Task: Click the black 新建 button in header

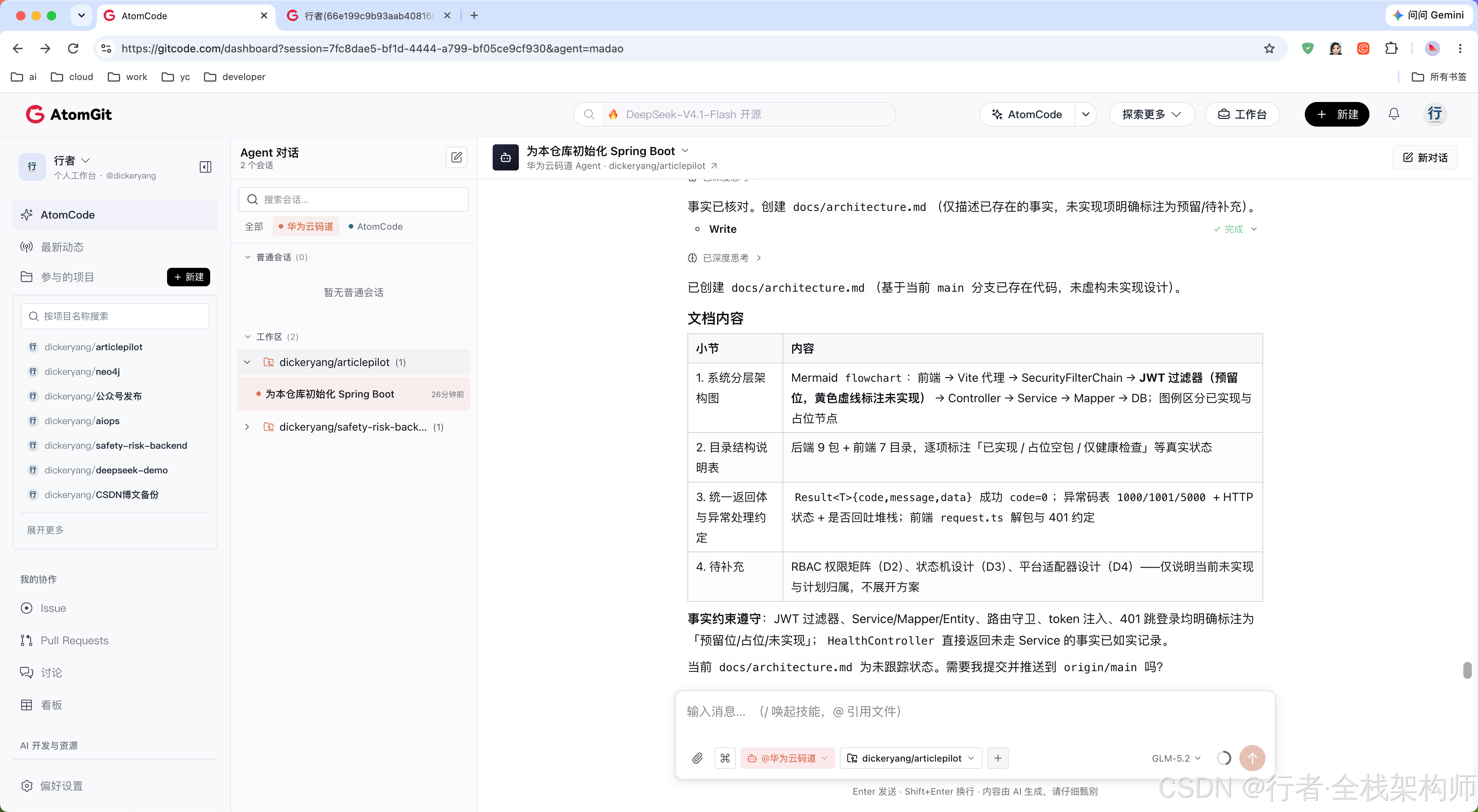Action: click(1336, 114)
